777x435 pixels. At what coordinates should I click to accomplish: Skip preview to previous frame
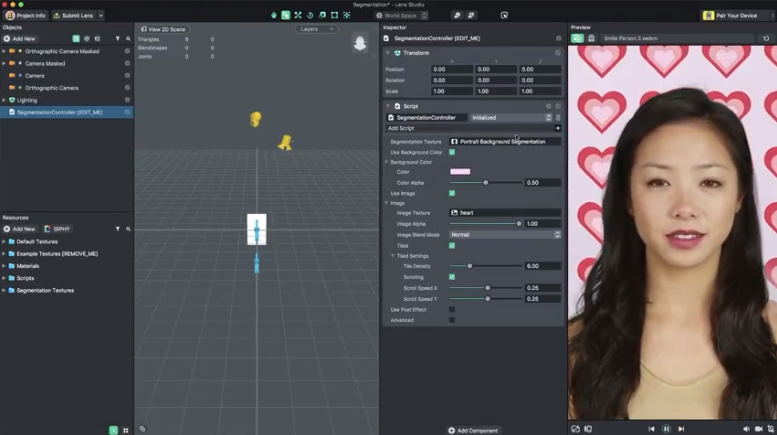[x=651, y=429]
